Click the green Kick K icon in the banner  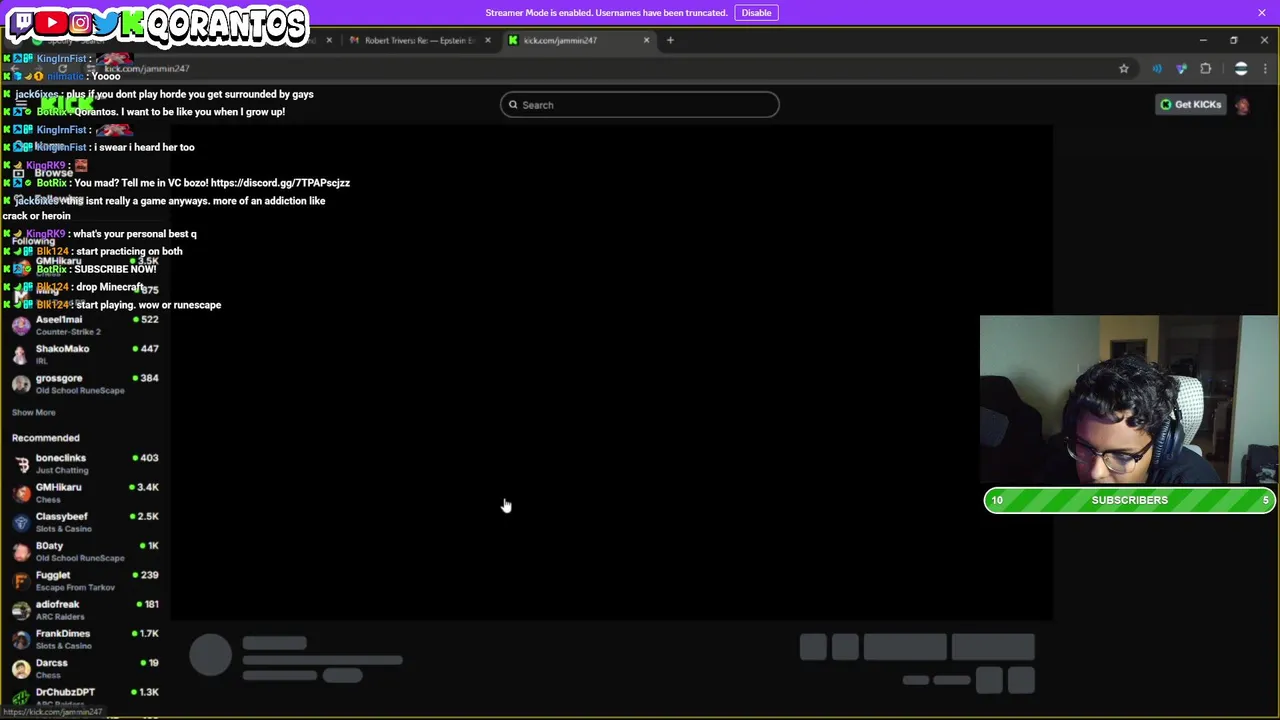[x=133, y=23]
